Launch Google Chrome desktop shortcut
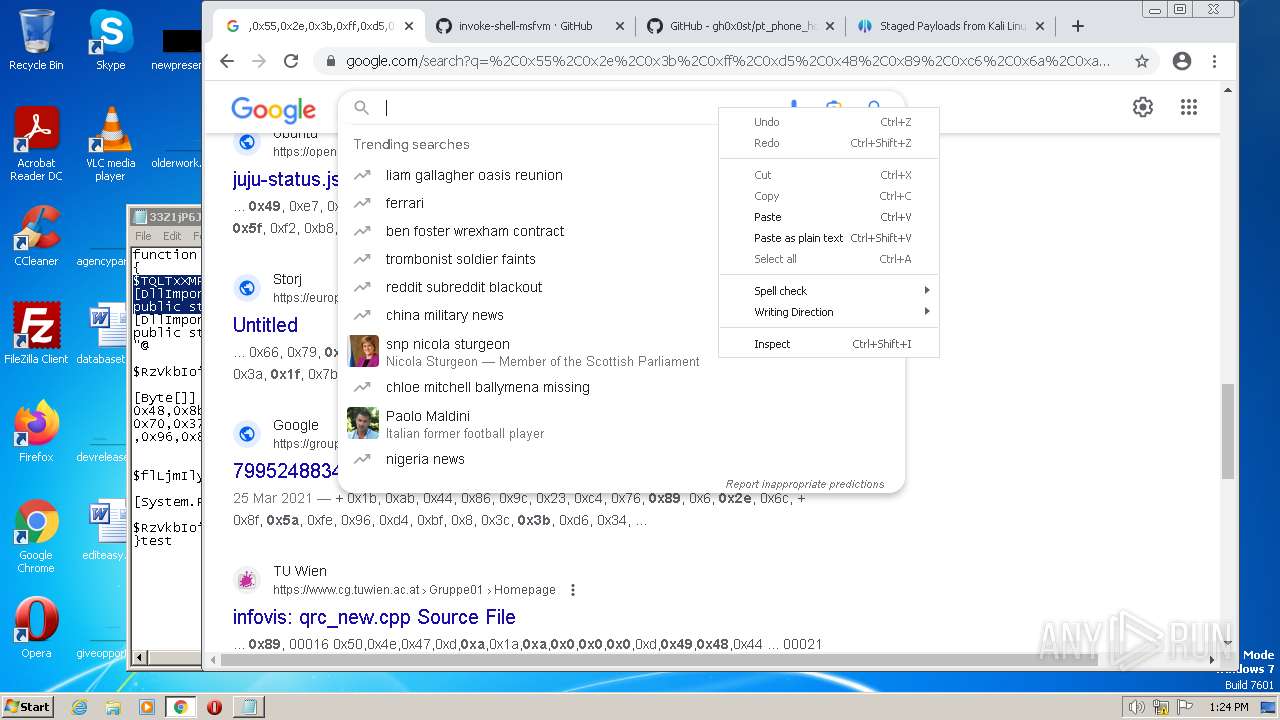Viewport: 1280px width, 720px height. click(x=36, y=536)
